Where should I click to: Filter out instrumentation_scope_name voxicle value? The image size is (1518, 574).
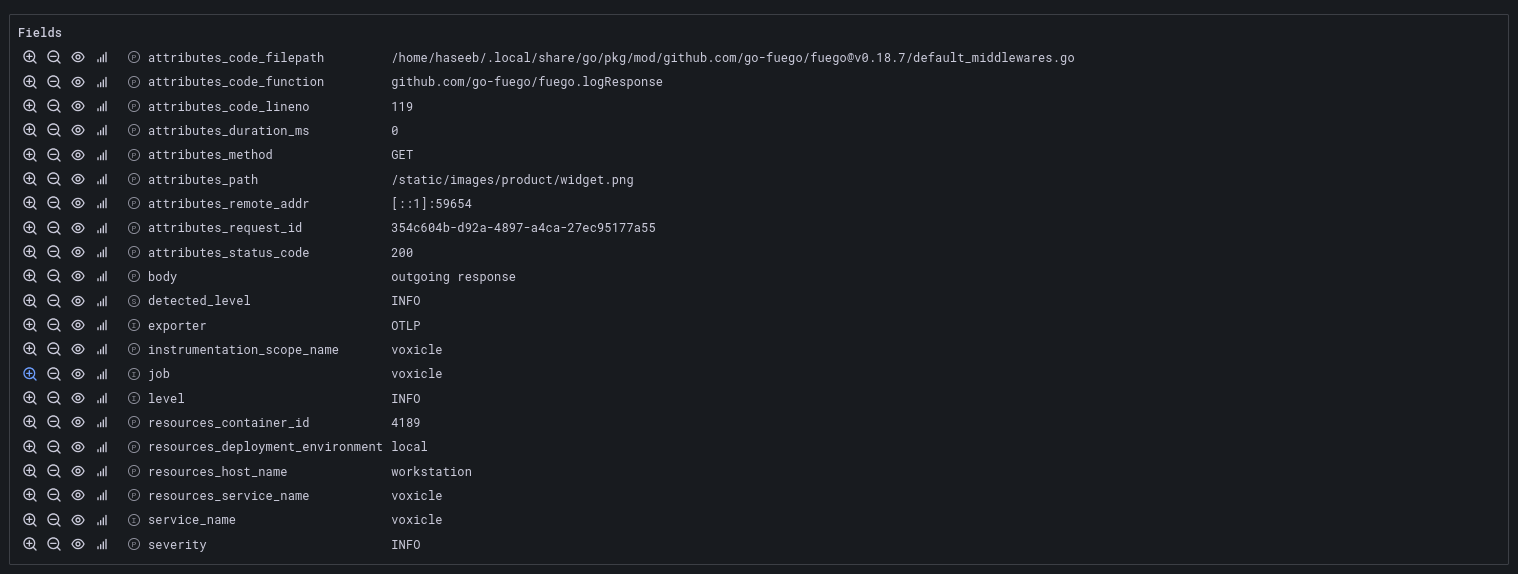point(54,350)
